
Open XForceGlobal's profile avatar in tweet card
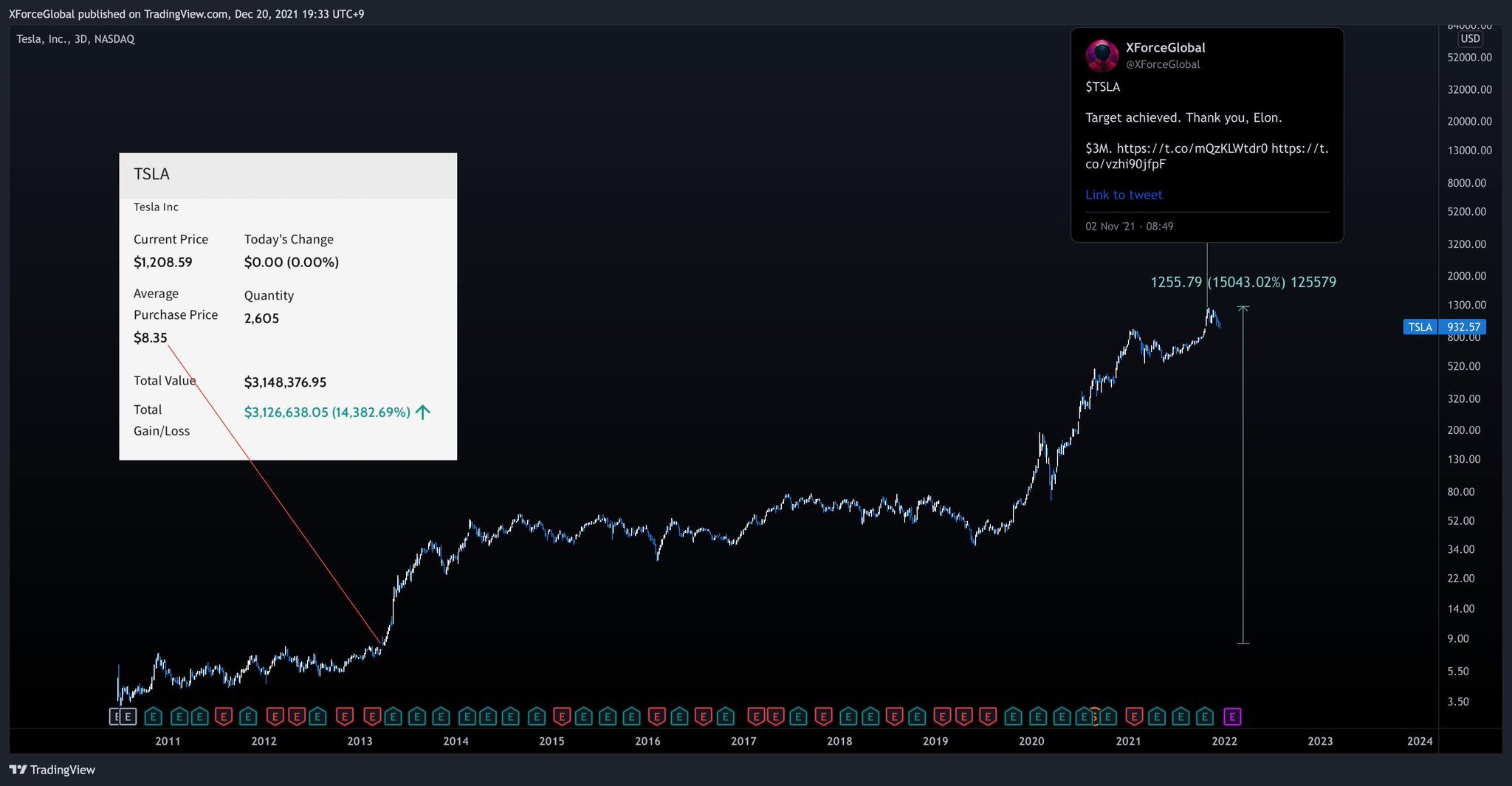pyautogui.click(x=1102, y=56)
